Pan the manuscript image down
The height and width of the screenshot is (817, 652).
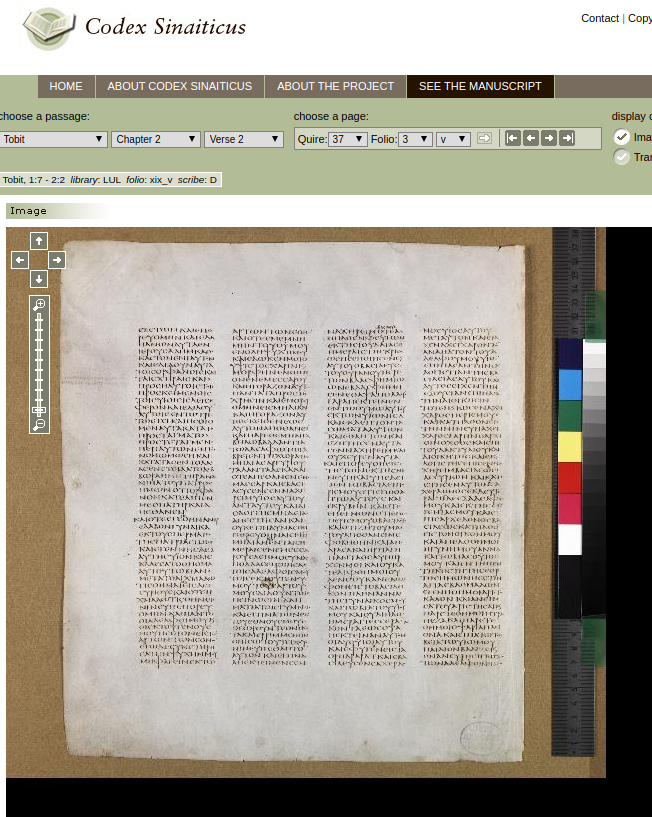(39, 279)
